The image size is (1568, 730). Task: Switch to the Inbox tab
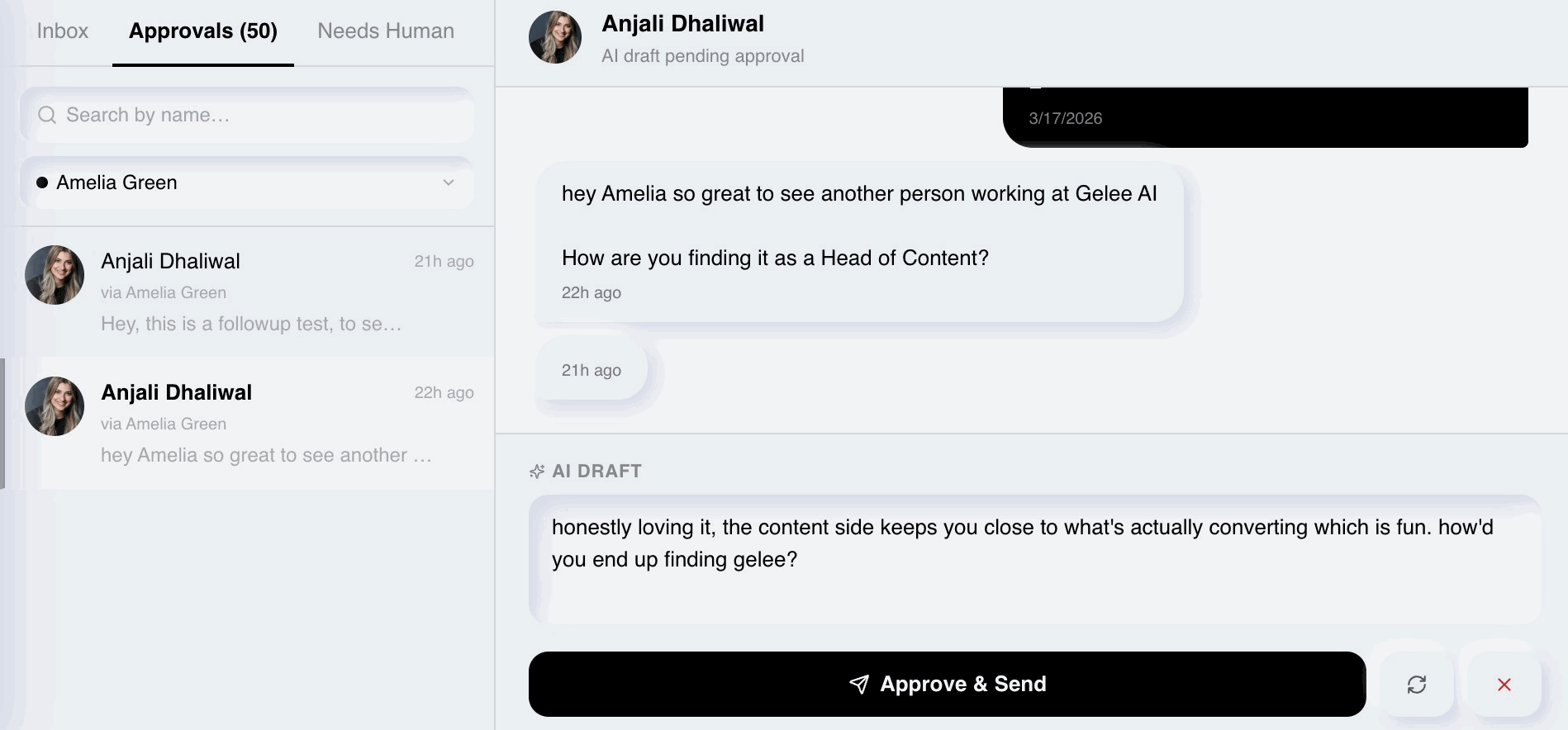pyautogui.click(x=62, y=31)
